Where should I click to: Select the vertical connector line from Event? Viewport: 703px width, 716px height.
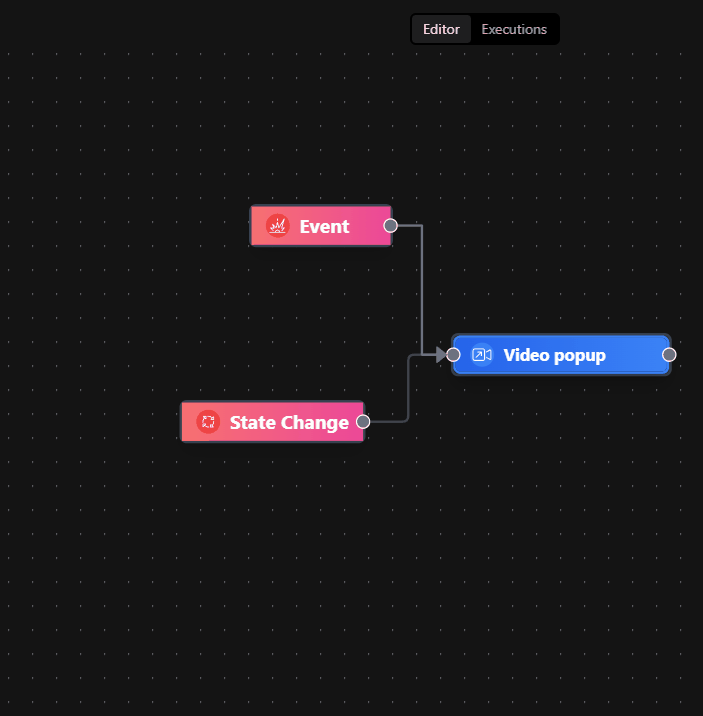[x=422, y=290]
